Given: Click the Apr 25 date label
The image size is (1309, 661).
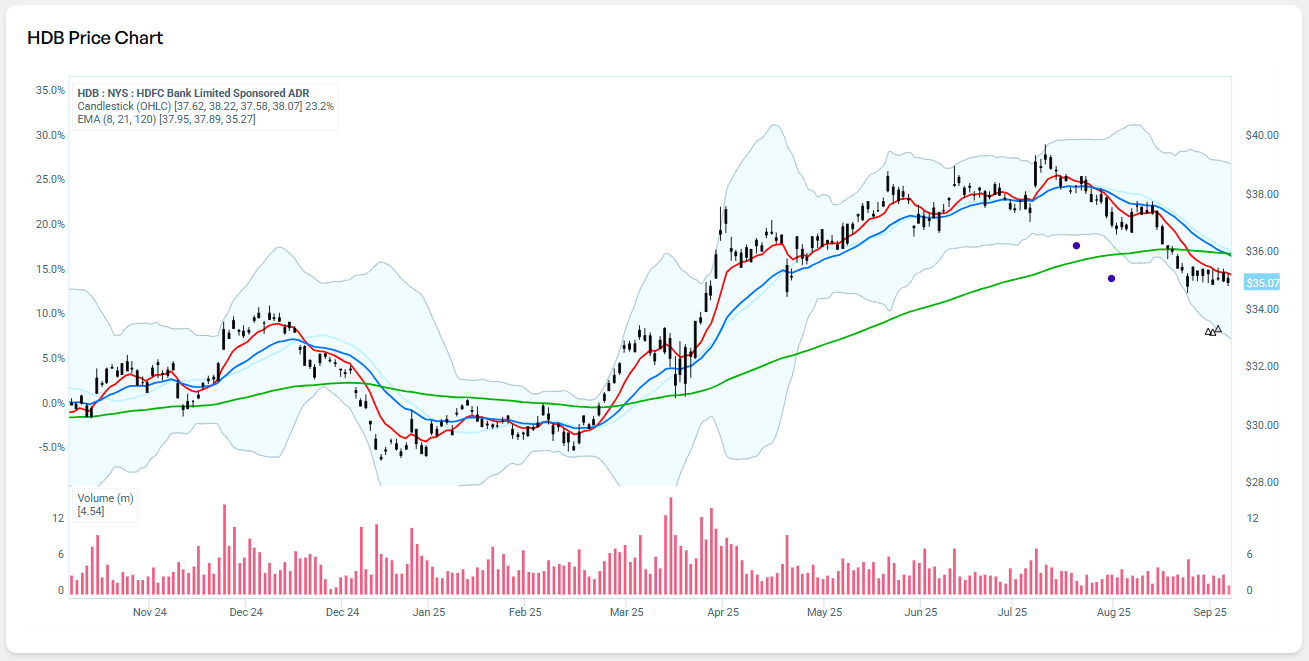Looking at the screenshot, I should 723,612.
